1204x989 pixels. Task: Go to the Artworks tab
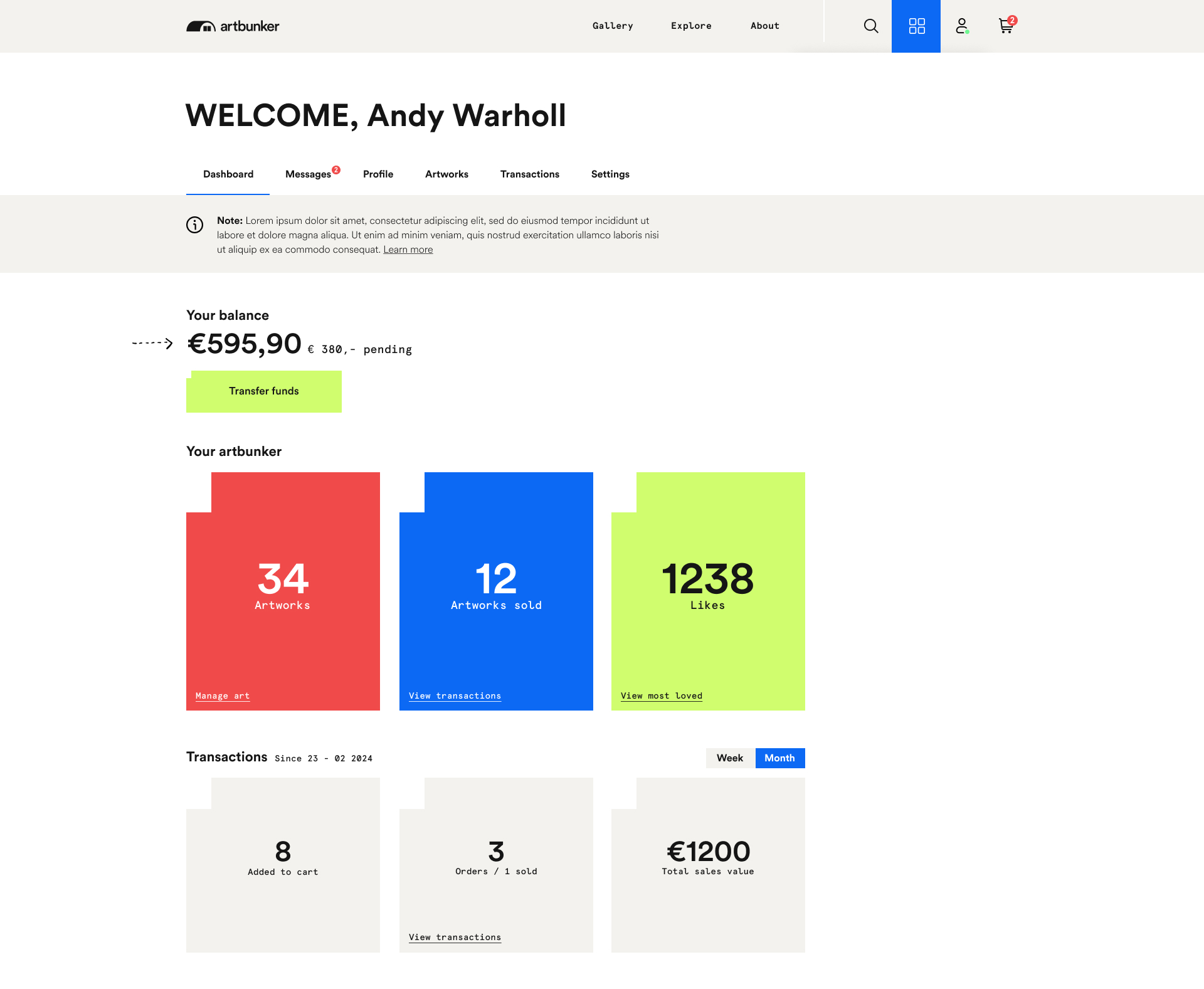tap(446, 174)
